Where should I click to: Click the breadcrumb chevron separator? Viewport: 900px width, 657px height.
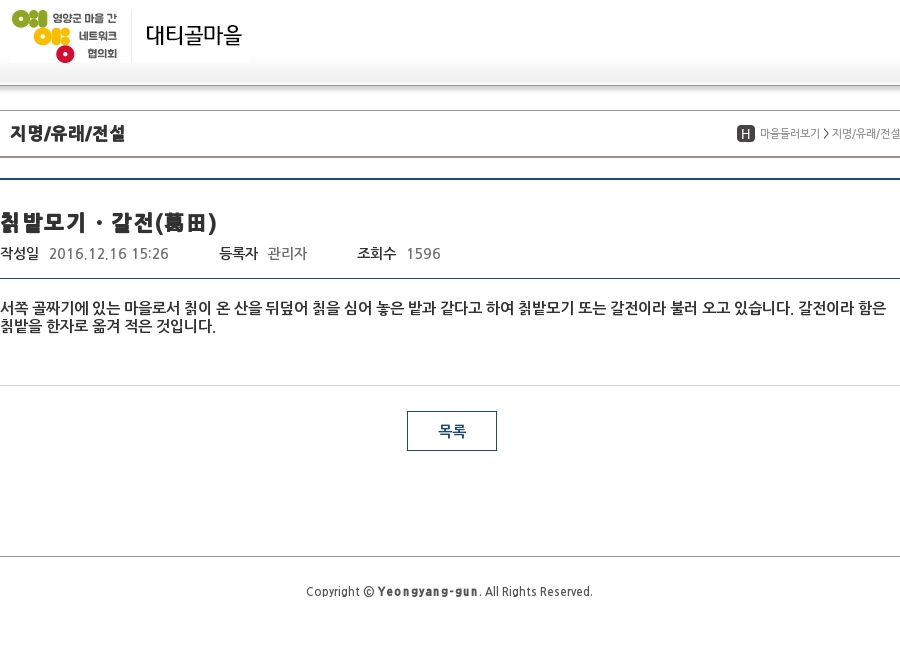click(x=826, y=134)
